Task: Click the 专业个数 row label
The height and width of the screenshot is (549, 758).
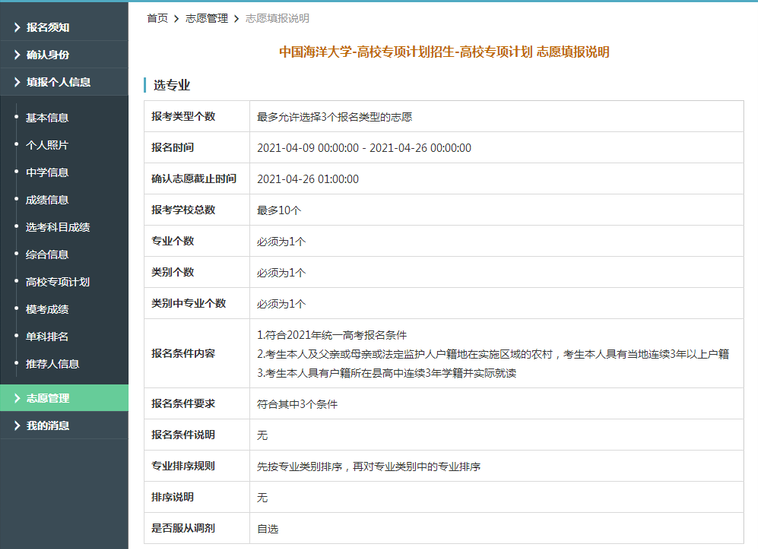Action: (173, 241)
